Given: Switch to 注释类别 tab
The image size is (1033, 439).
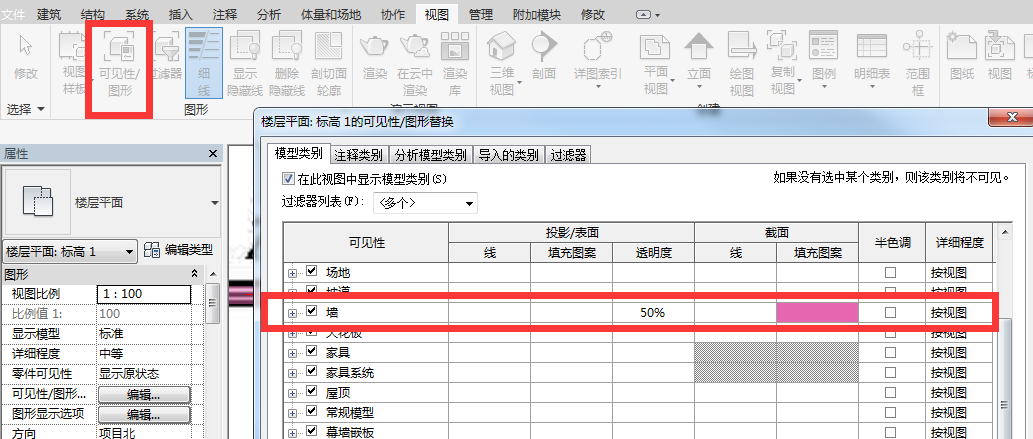Looking at the screenshot, I should tap(358, 155).
